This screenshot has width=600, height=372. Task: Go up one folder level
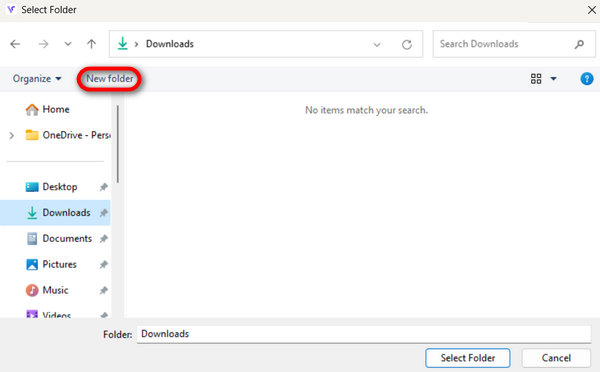click(91, 44)
